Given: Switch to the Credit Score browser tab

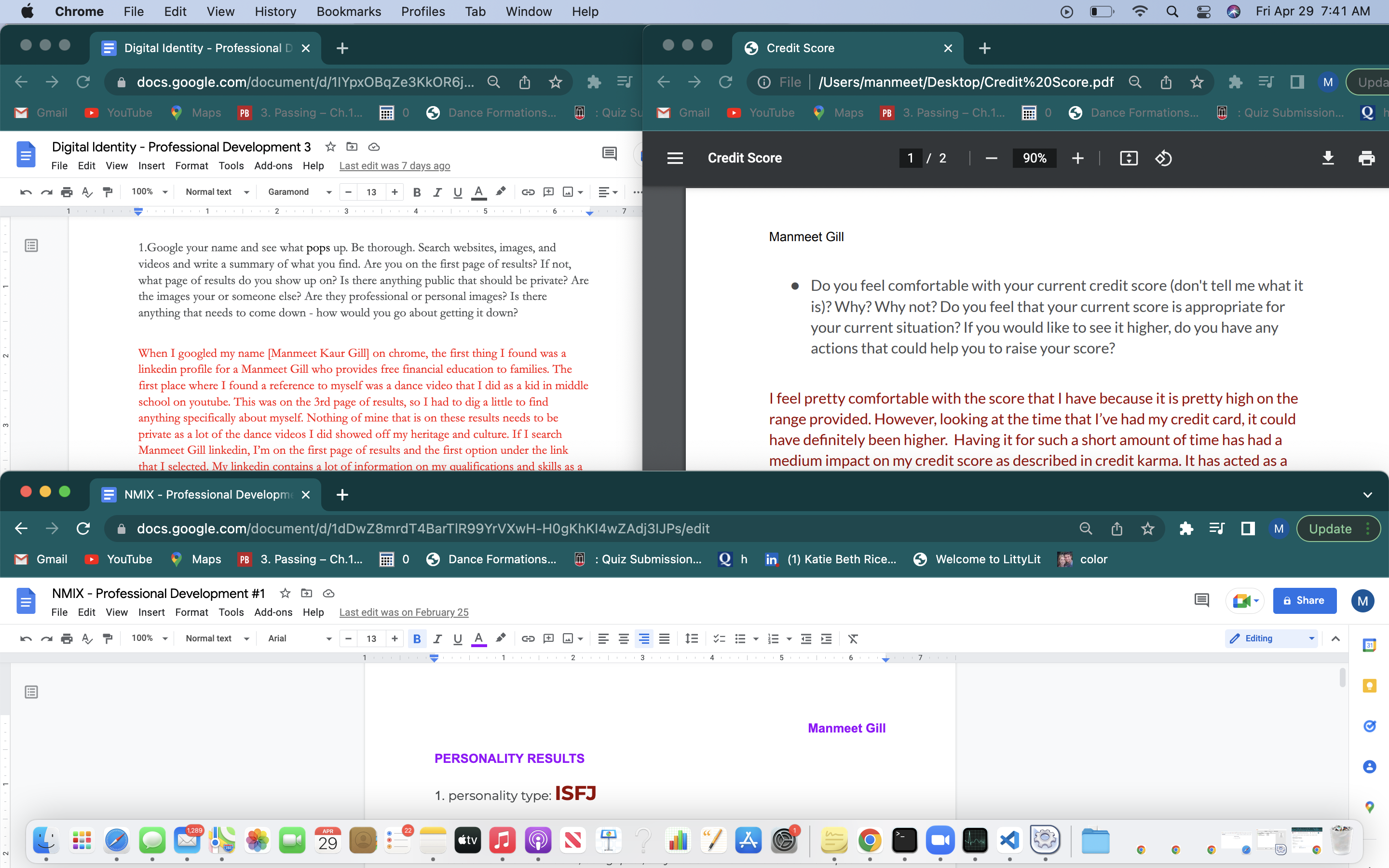Looking at the screenshot, I should point(846,48).
